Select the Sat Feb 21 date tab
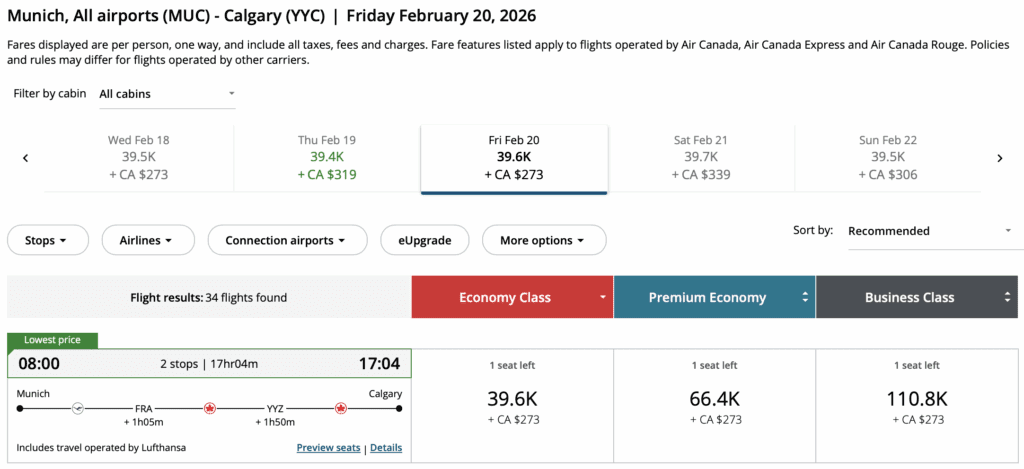Image resolution: width=1024 pixels, height=469 pixels. 700,158
